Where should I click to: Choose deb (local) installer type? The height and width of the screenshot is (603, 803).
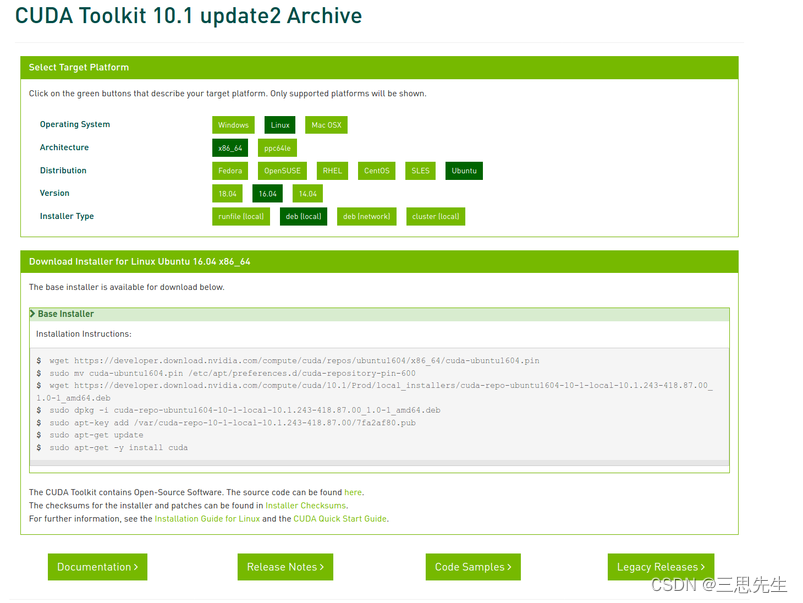303,216
